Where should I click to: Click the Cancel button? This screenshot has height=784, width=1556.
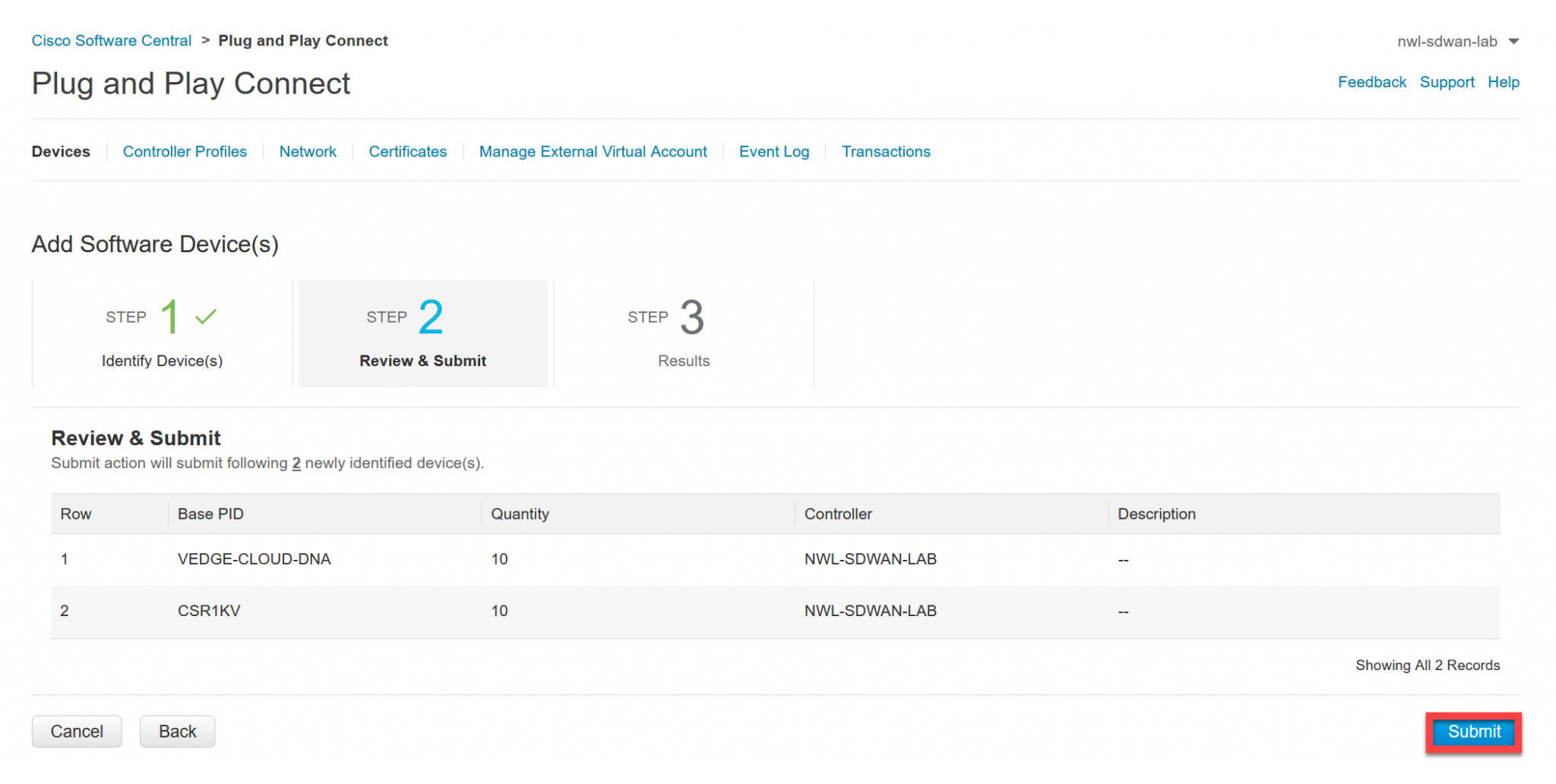point(76,731)
